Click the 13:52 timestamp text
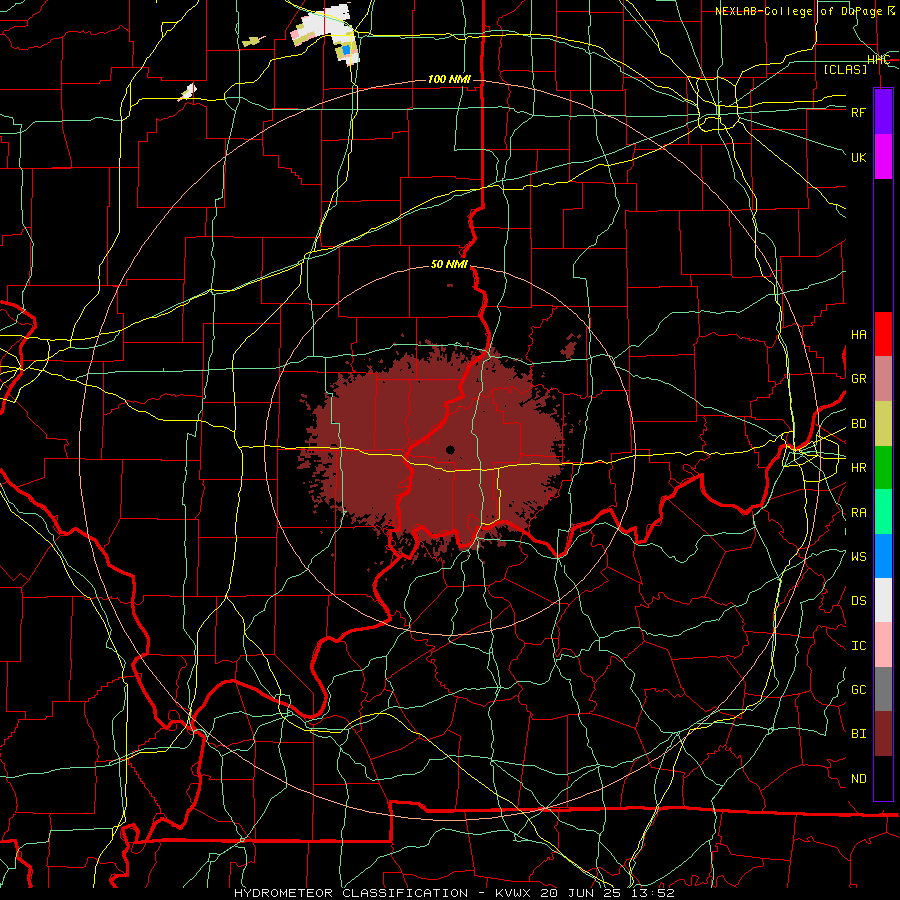This screenshot has height=900, width=900. [653, 893]
